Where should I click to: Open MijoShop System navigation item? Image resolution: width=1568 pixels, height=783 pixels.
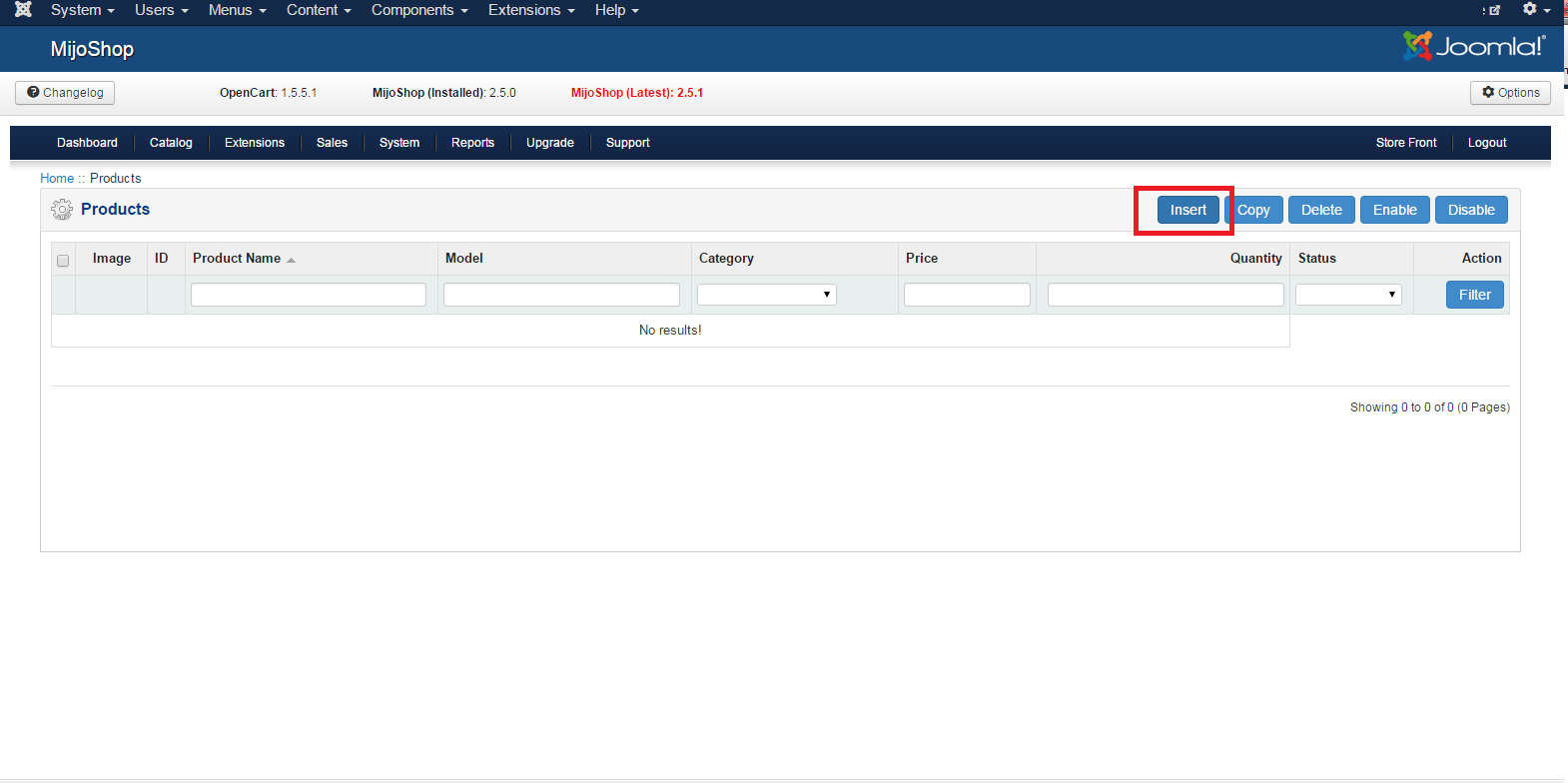(399, 143)
